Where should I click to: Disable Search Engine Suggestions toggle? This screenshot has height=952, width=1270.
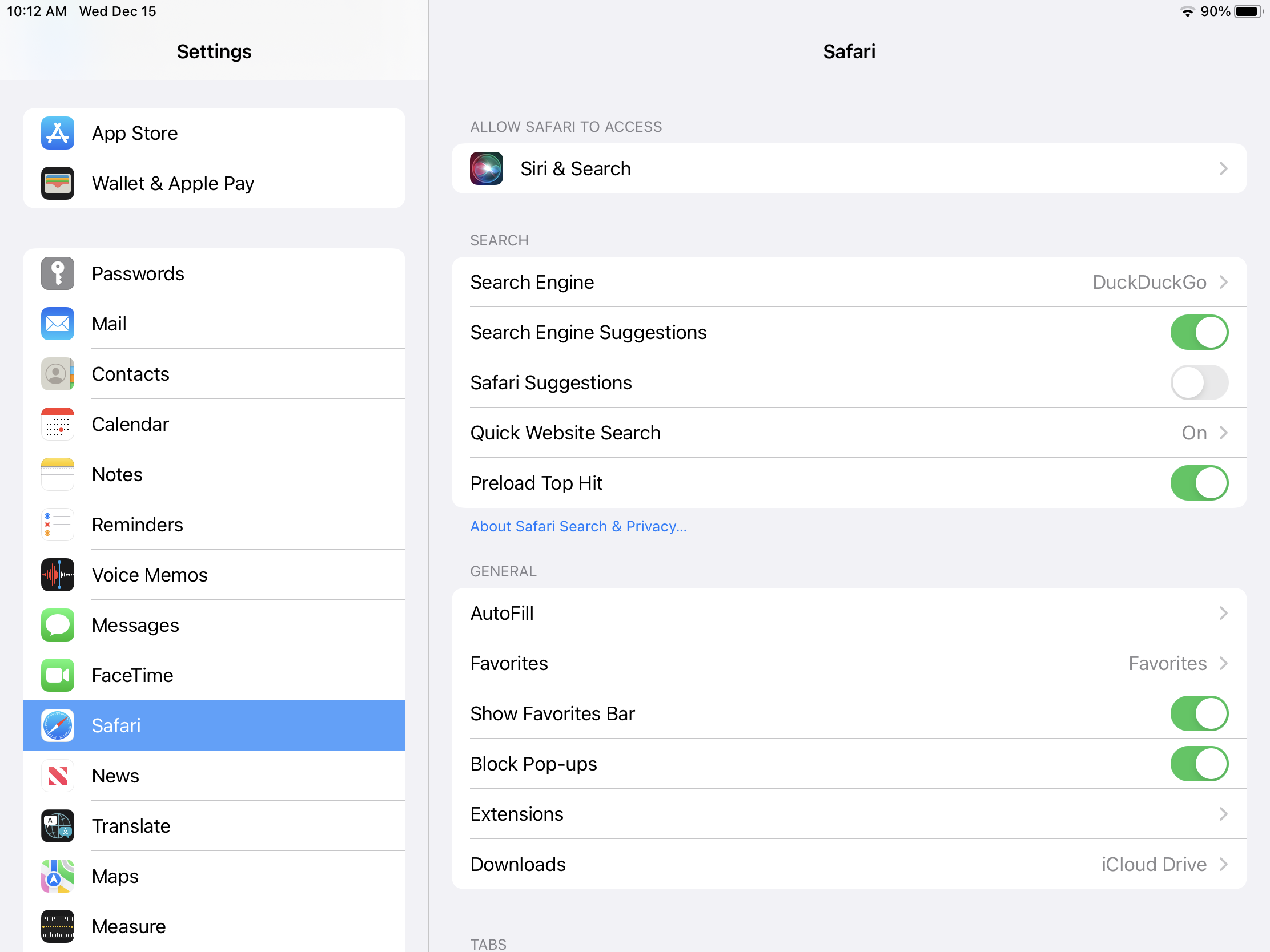[x=1199, y=333]
